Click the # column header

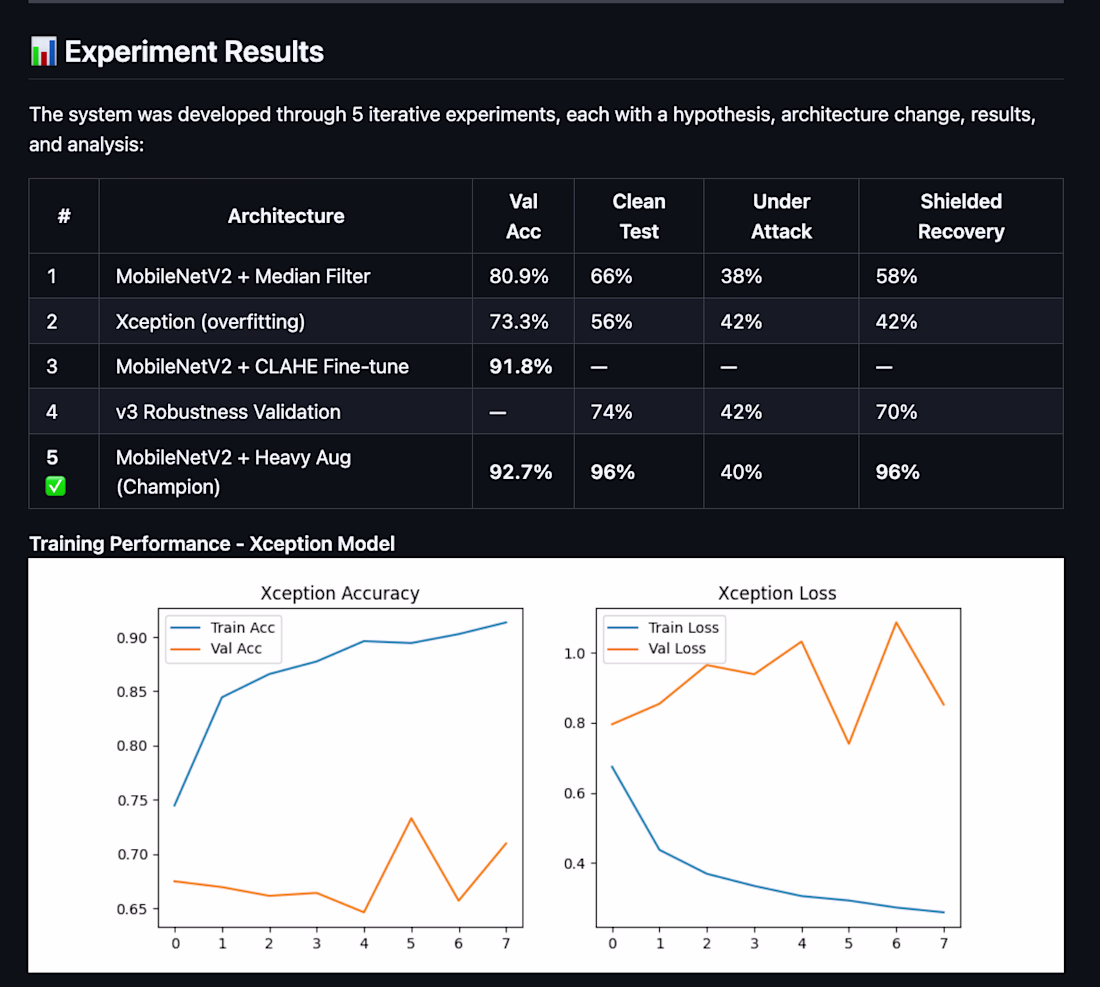tap(64, 216)
